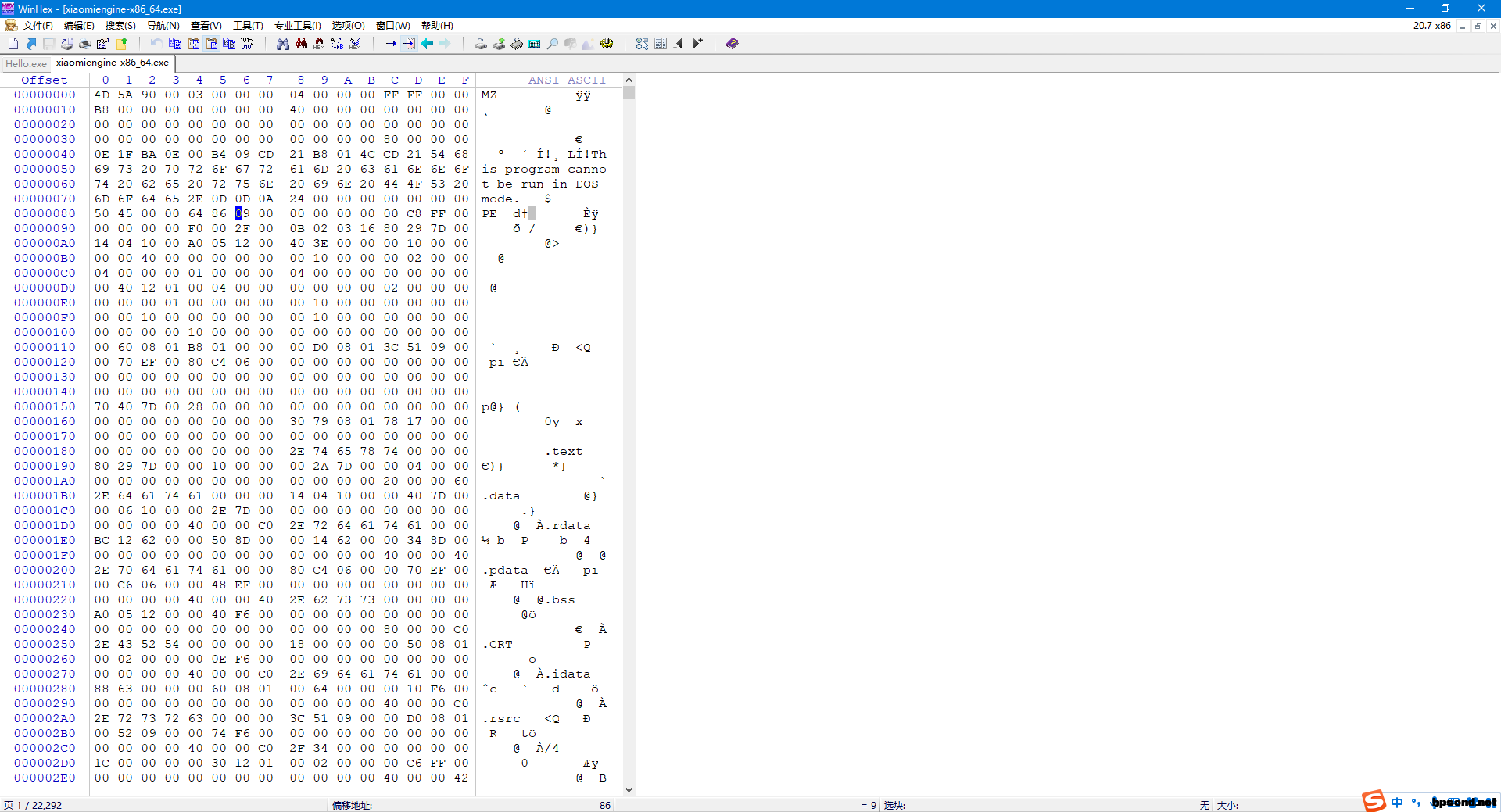
Task: Open the 文件(F) menu
Action: pos(38,26)
